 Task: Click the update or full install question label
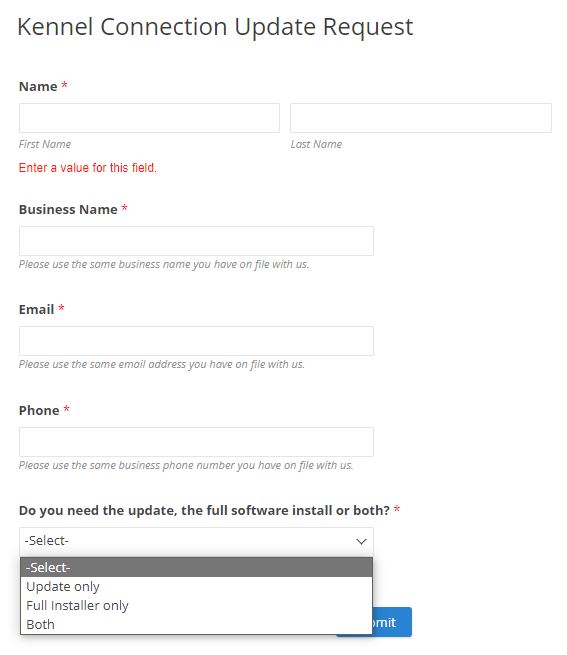coord(204,510)
